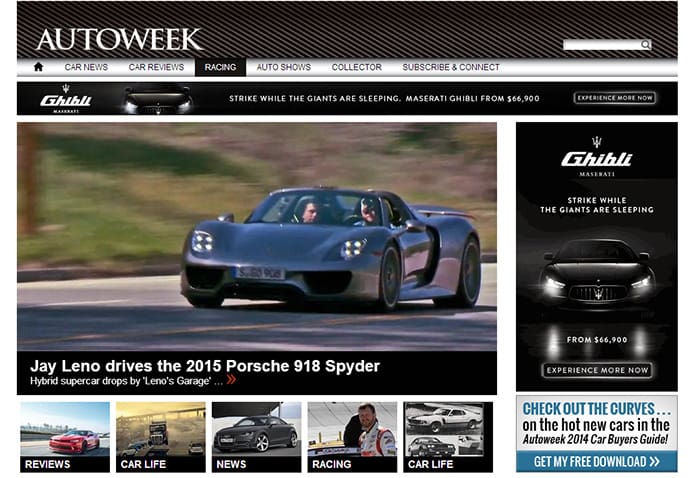Image resolution: width=694 pixels, height=478 pixels.
Task: Click the black Maserati car image in sidebar
Action: pos(597,274)
